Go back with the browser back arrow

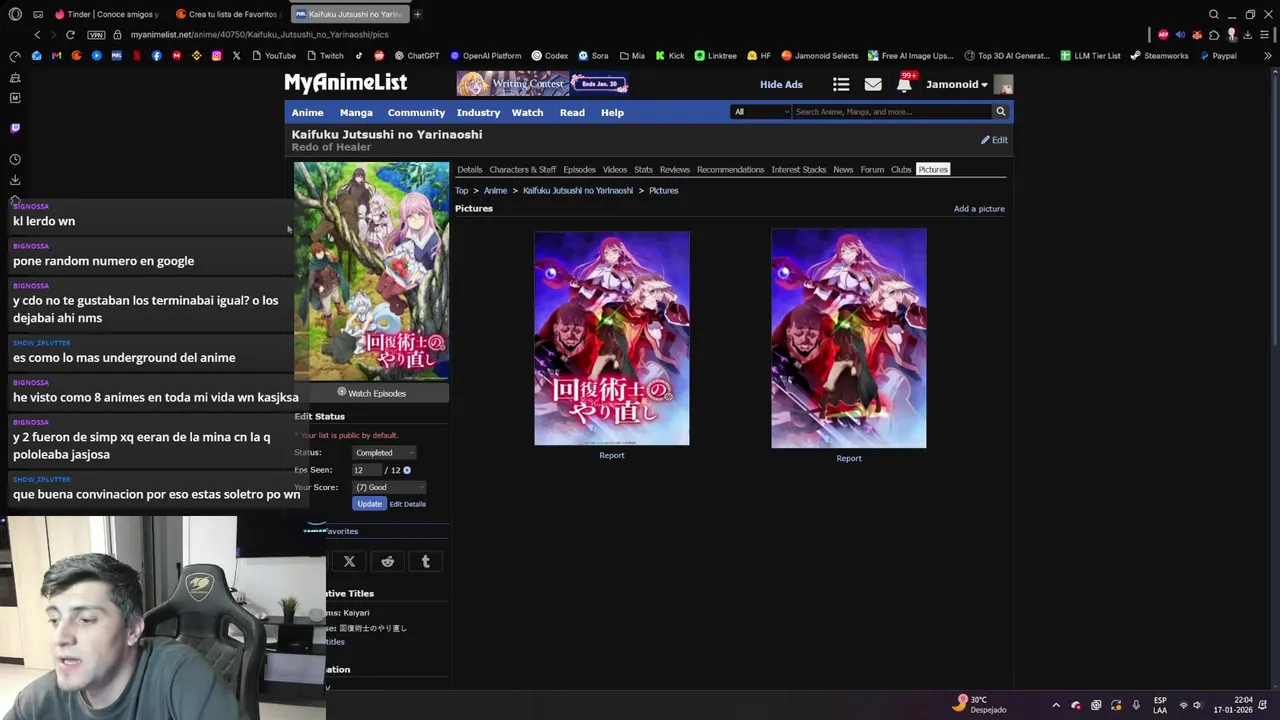(37, 35)
